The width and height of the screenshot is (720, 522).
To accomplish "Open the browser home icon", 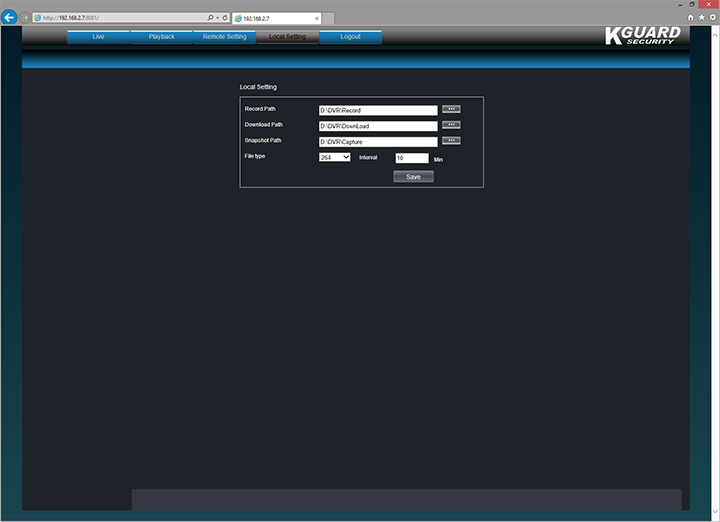I will click(x=690, y=18).
